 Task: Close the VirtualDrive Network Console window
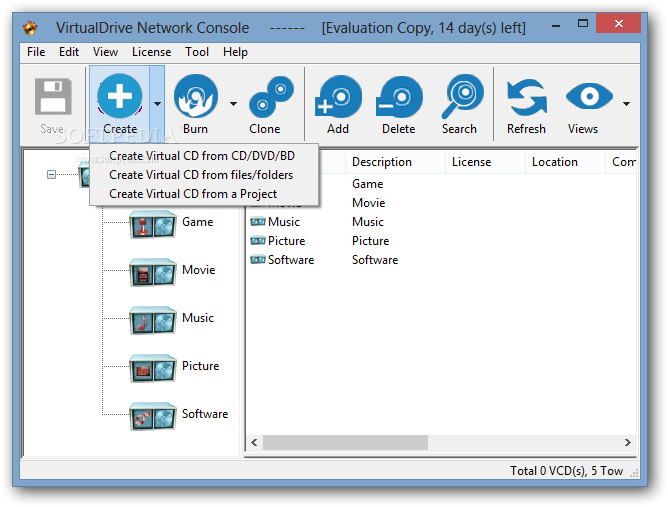[x=619, y=23]
